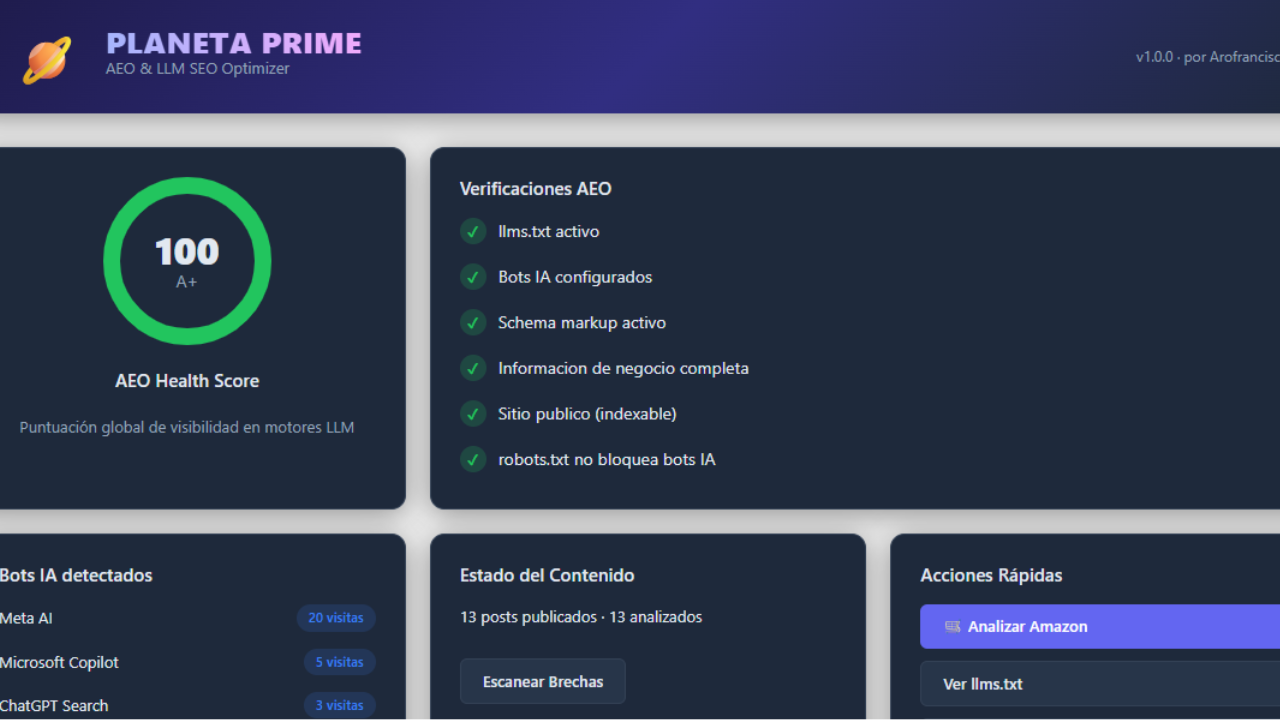This screenshot has width=1280, height=720.
Task: Click the A+ grade label
Action: click(x=187, y=282)
